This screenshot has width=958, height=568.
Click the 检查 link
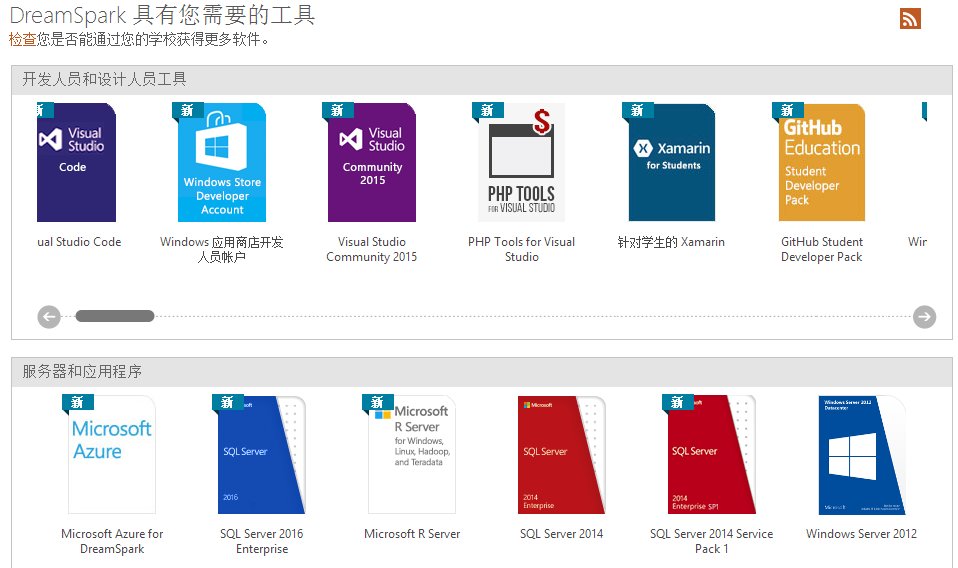pos(23,40)
